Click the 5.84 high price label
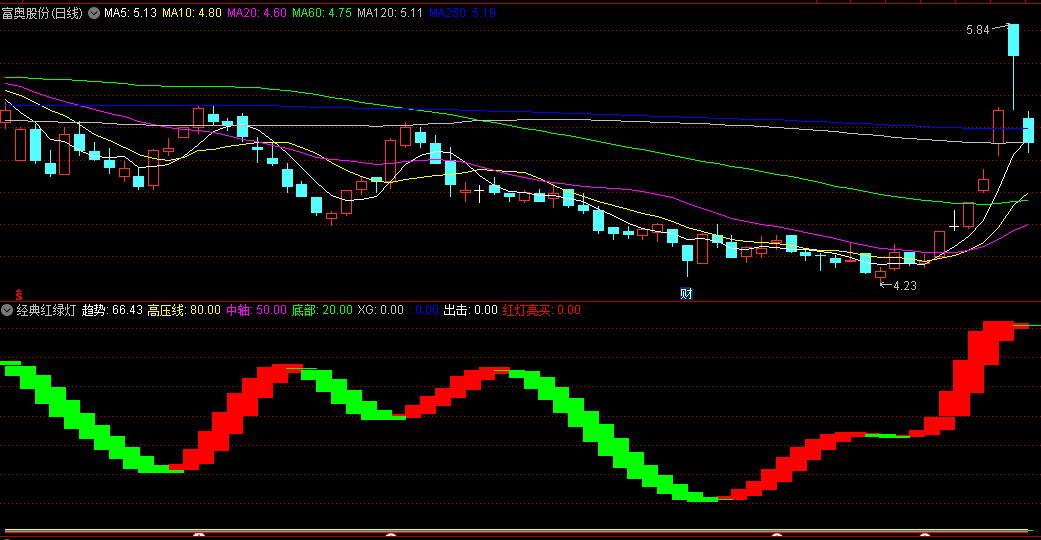Viewport: 1041px width, 540px height. pos(977,30)
